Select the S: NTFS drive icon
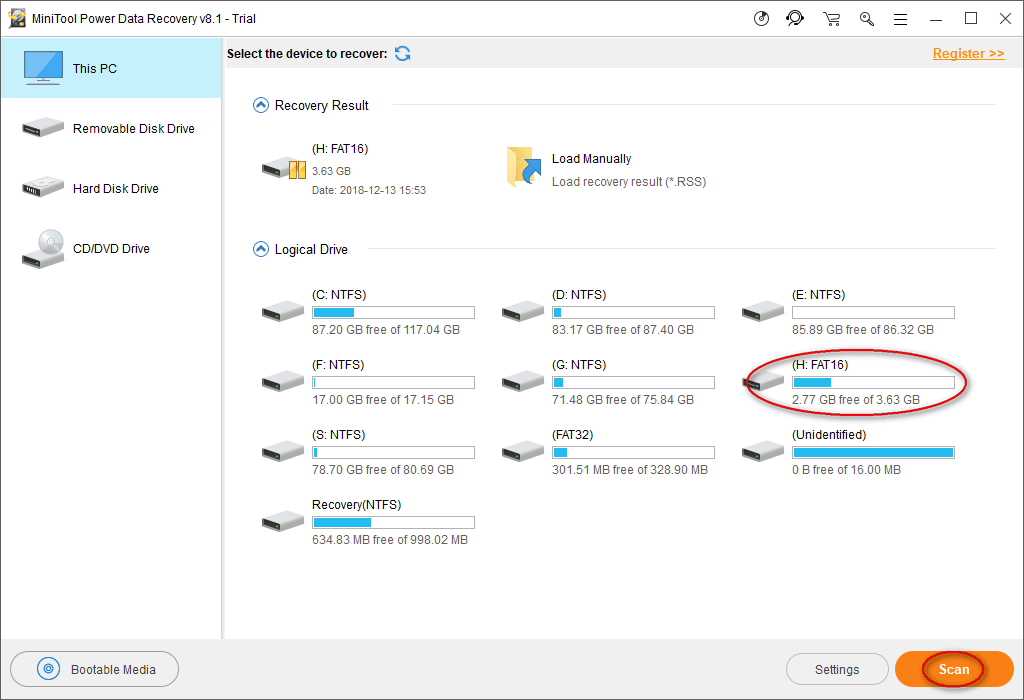The height and width of the screenshot is (700, 1024). (283, 451)
